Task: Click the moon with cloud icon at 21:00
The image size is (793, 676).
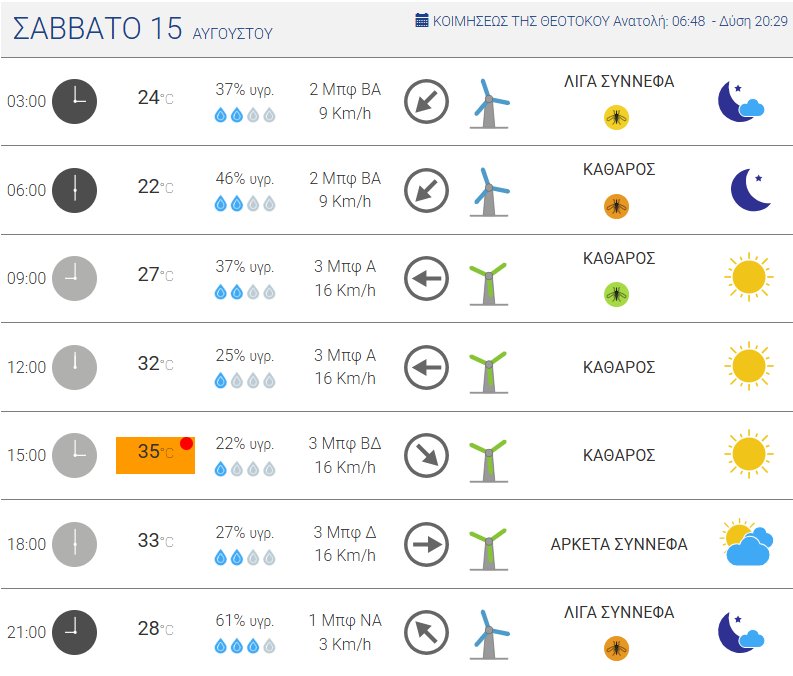Action: (741, 632)
